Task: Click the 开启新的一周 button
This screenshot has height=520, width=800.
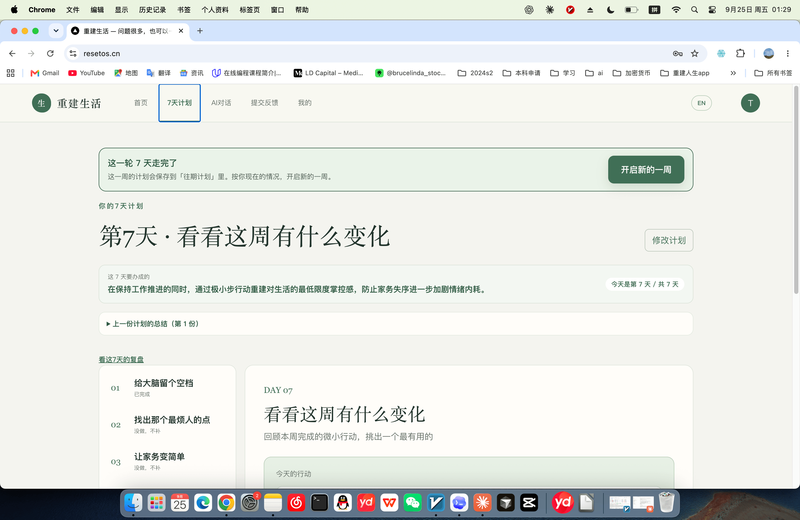Action: point(646,169)
